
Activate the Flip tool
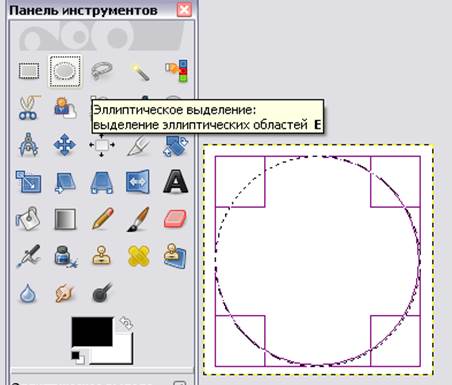138,182
